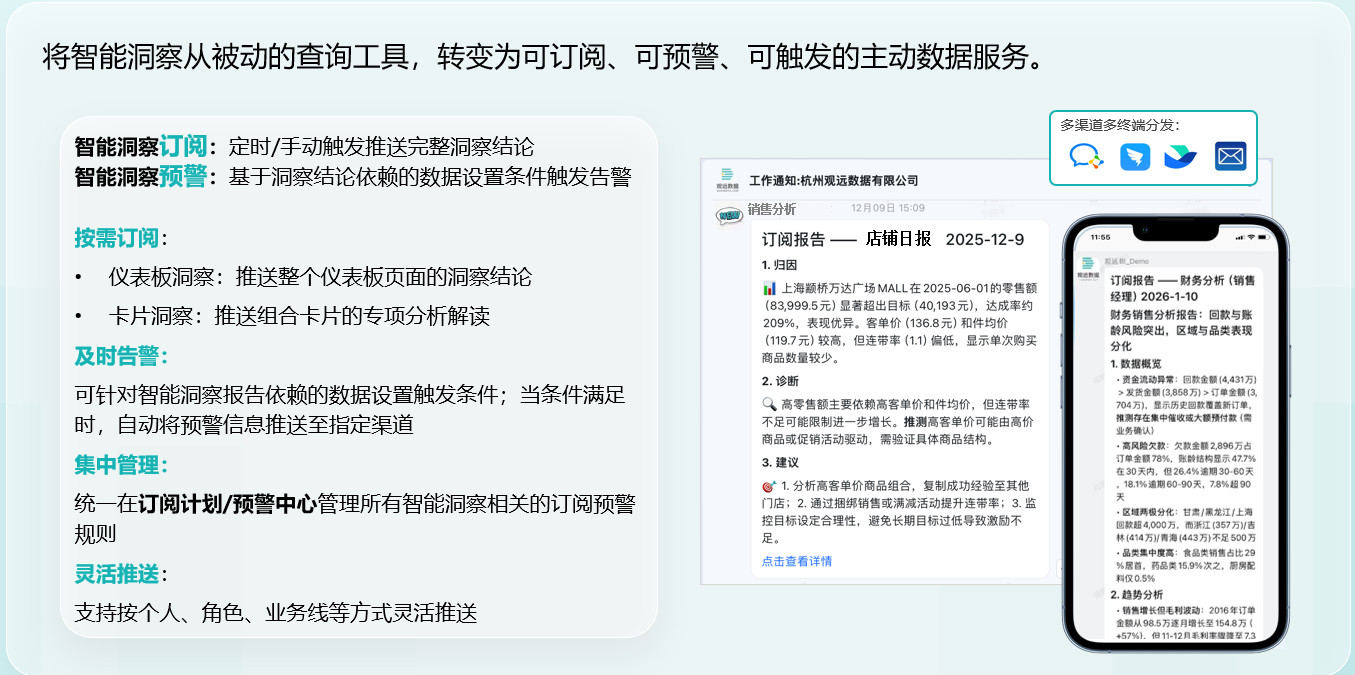
Task: Click the 灵活推送 section heading
Action: [116, 574]
